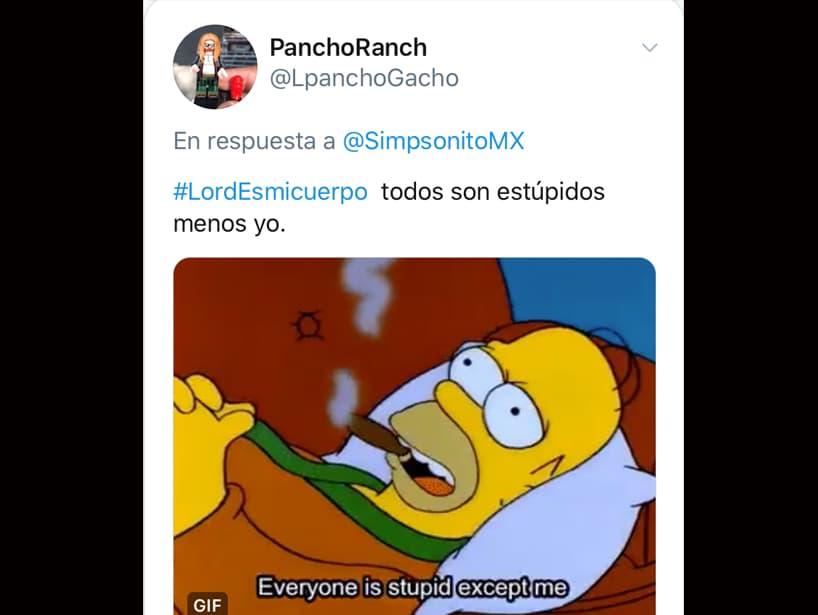Expand the tweet options chevron

649,48
